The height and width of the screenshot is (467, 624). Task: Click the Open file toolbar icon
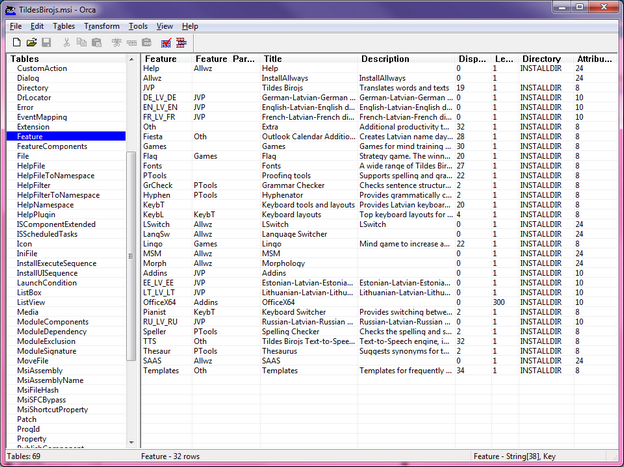coord(31,42)
